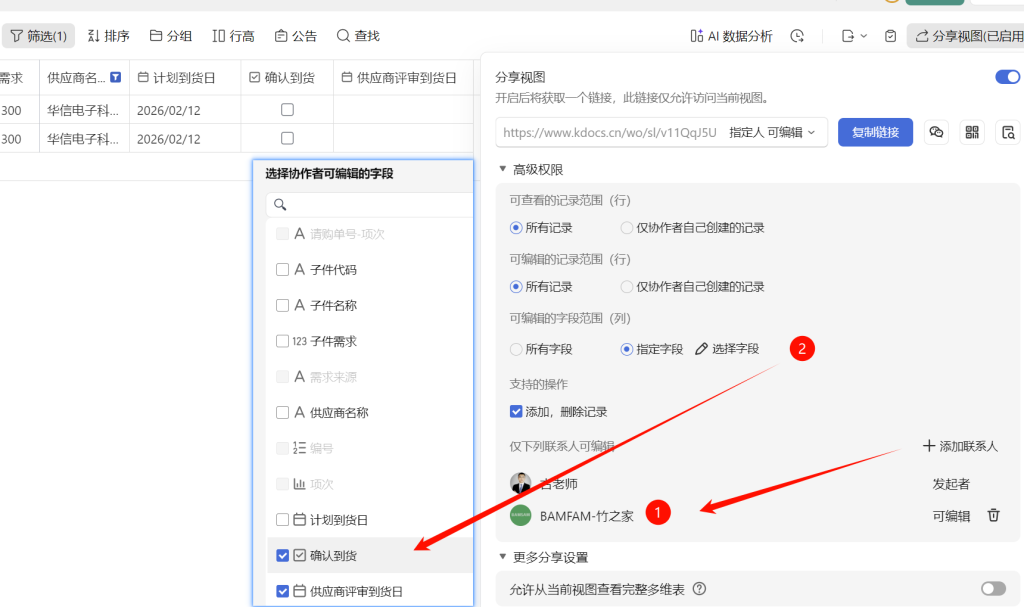Open AI 数据分析

pyautogui.click(x=731, y=36)
